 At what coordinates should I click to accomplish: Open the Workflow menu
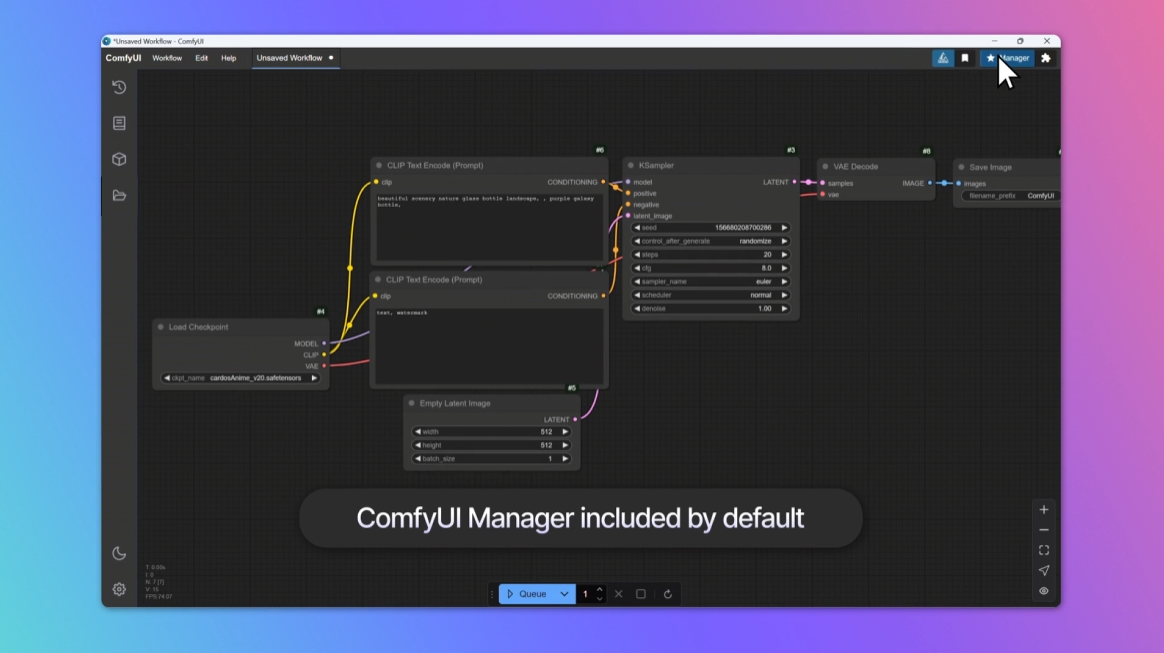[167, 58]
